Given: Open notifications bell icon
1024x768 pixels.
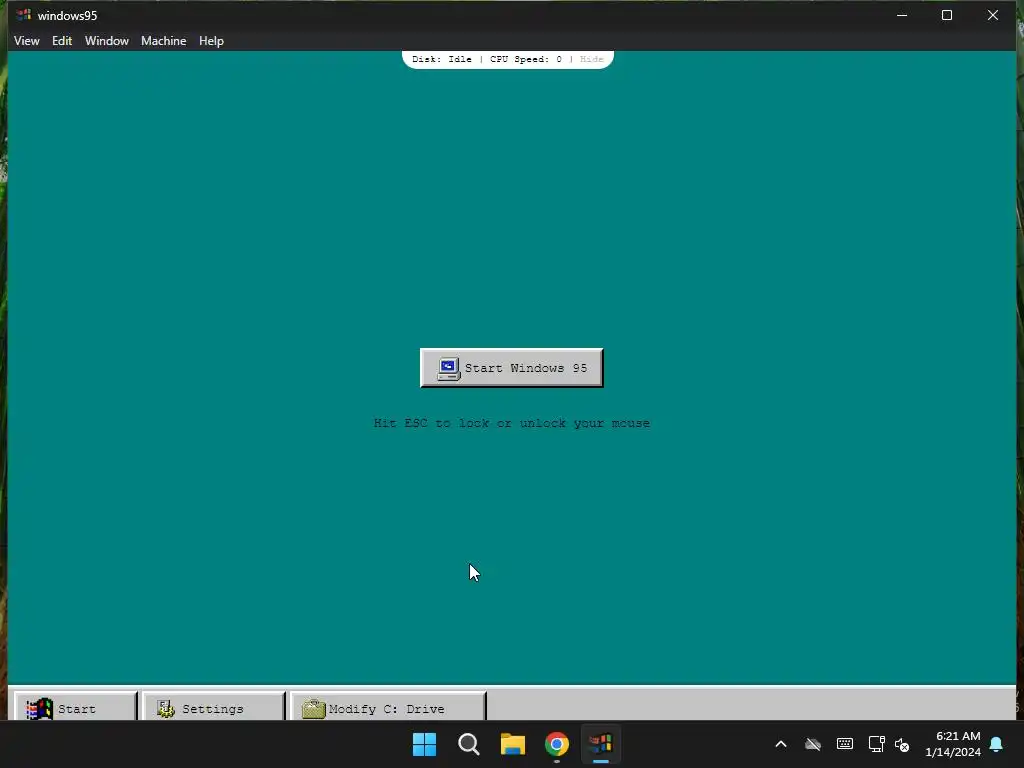Looking at the screenshot, I should (x=997, y=744).
